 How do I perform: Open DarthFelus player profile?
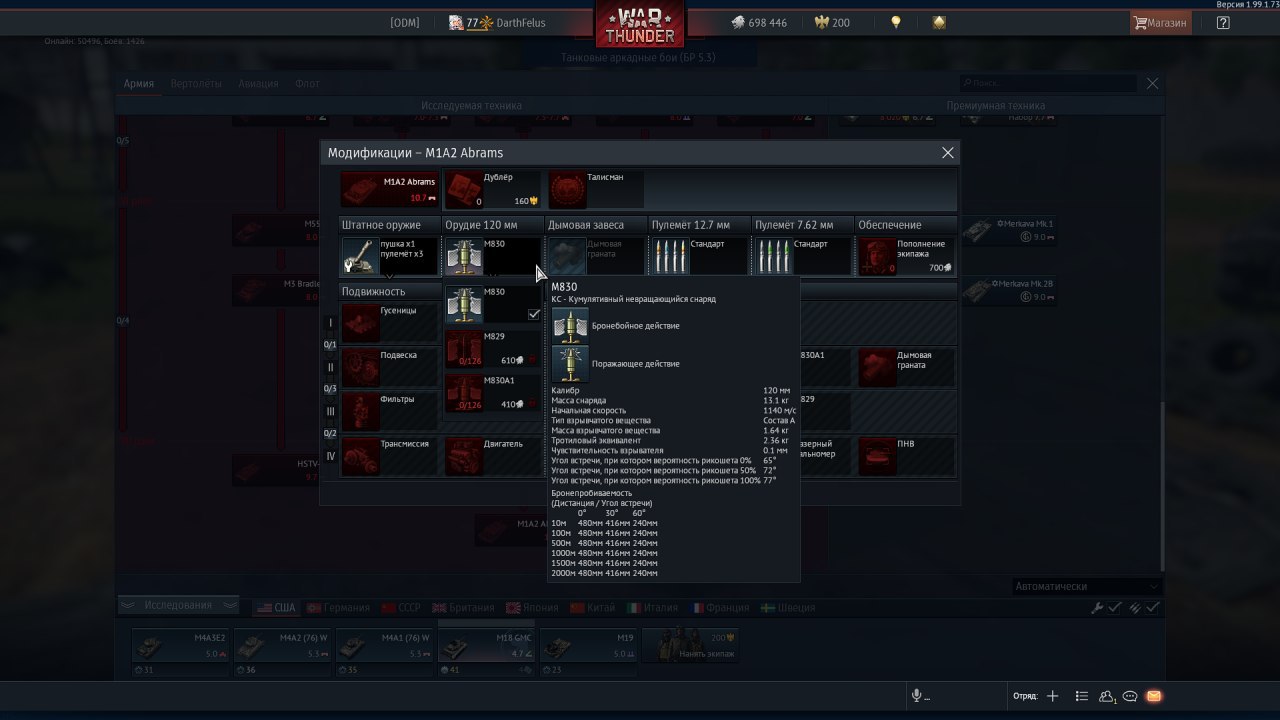[498, 22]
